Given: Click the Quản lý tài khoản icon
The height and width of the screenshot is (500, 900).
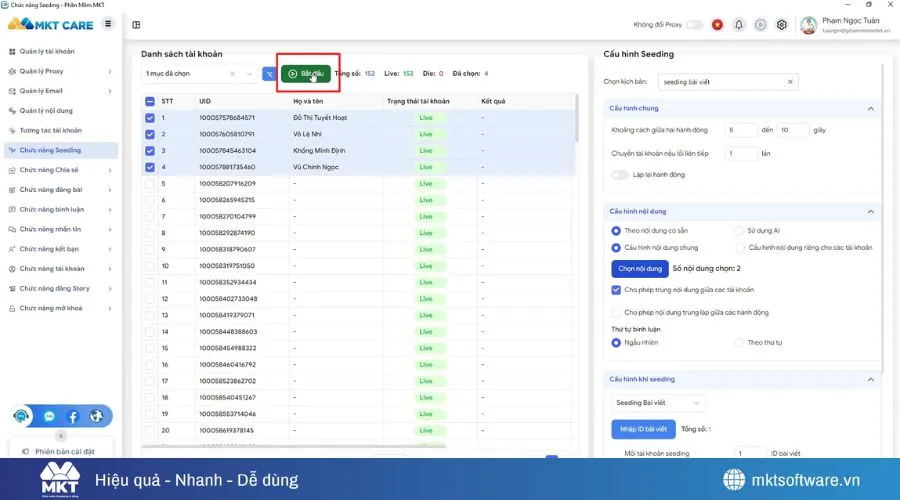Looking at the screenshot, I should [x=12, y=52].
